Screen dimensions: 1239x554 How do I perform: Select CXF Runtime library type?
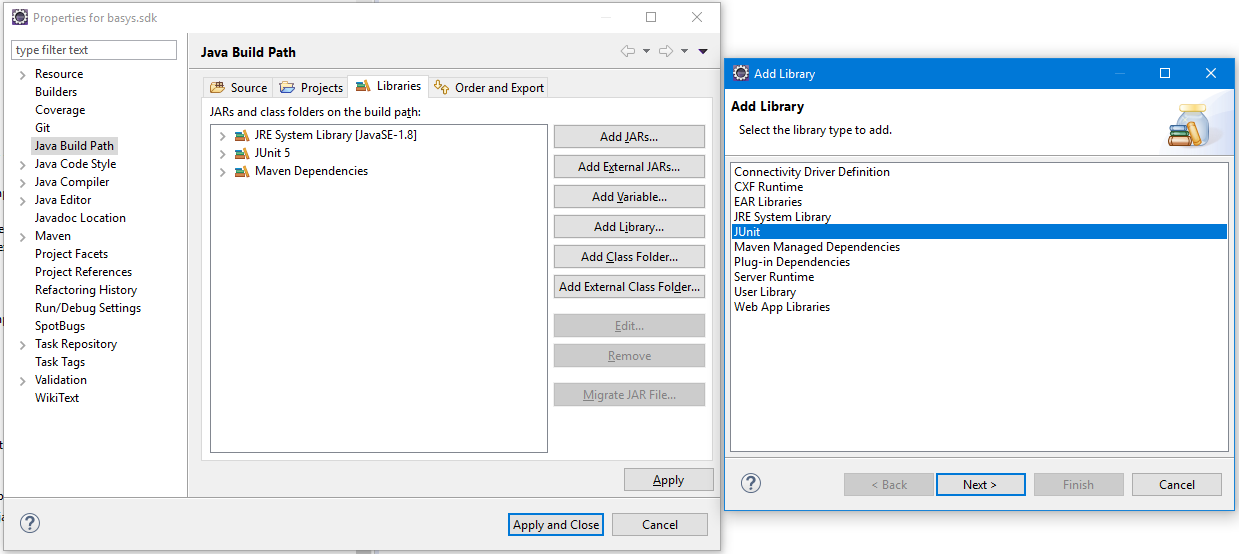click(x=979, y=187)
